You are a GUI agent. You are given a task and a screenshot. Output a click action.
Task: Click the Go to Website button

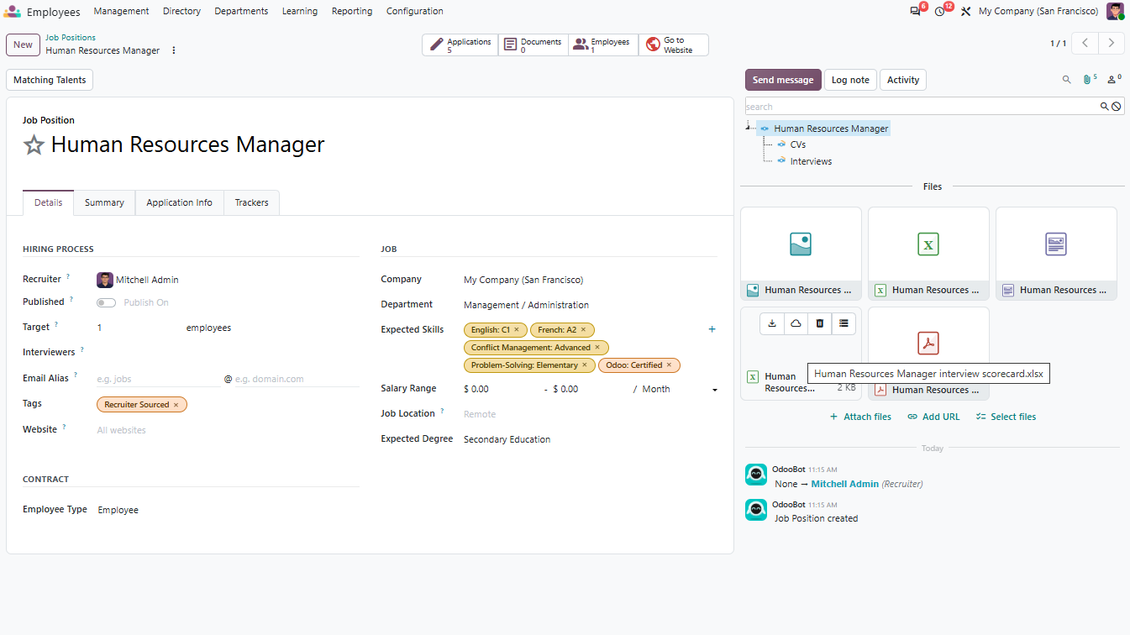(x=672, y=45)
